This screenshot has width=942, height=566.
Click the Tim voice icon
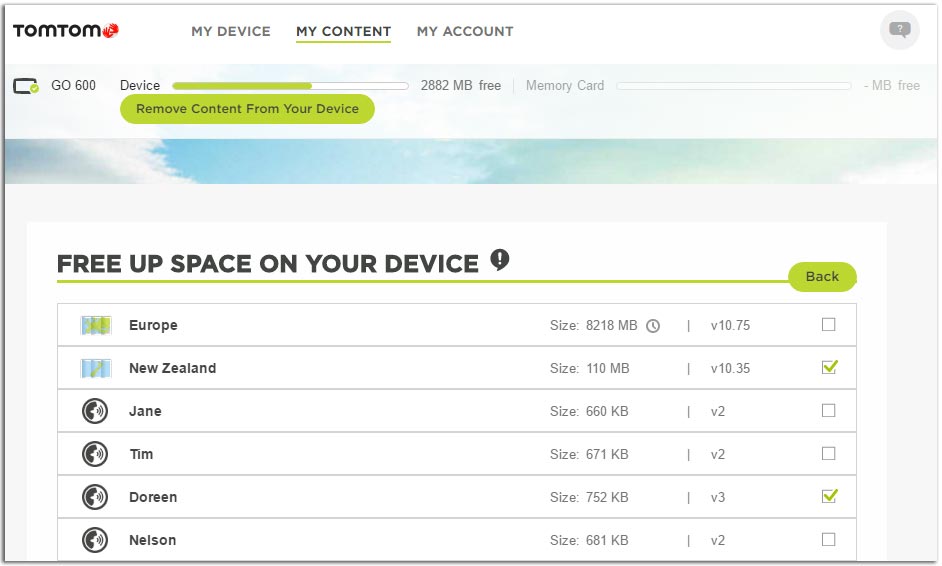click(95, 455)
